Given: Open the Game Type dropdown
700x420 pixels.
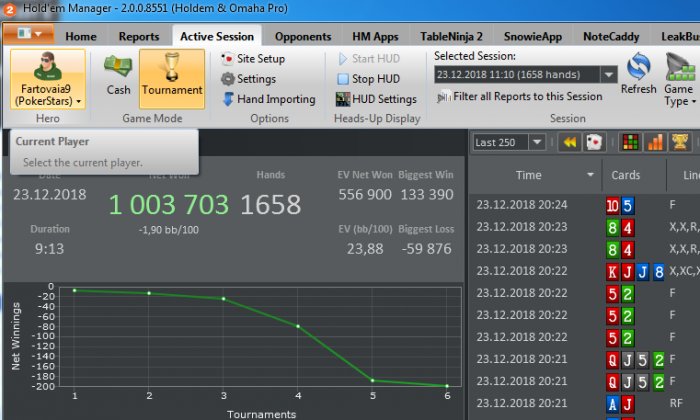Looking at the screenshot, I should 680,79.
